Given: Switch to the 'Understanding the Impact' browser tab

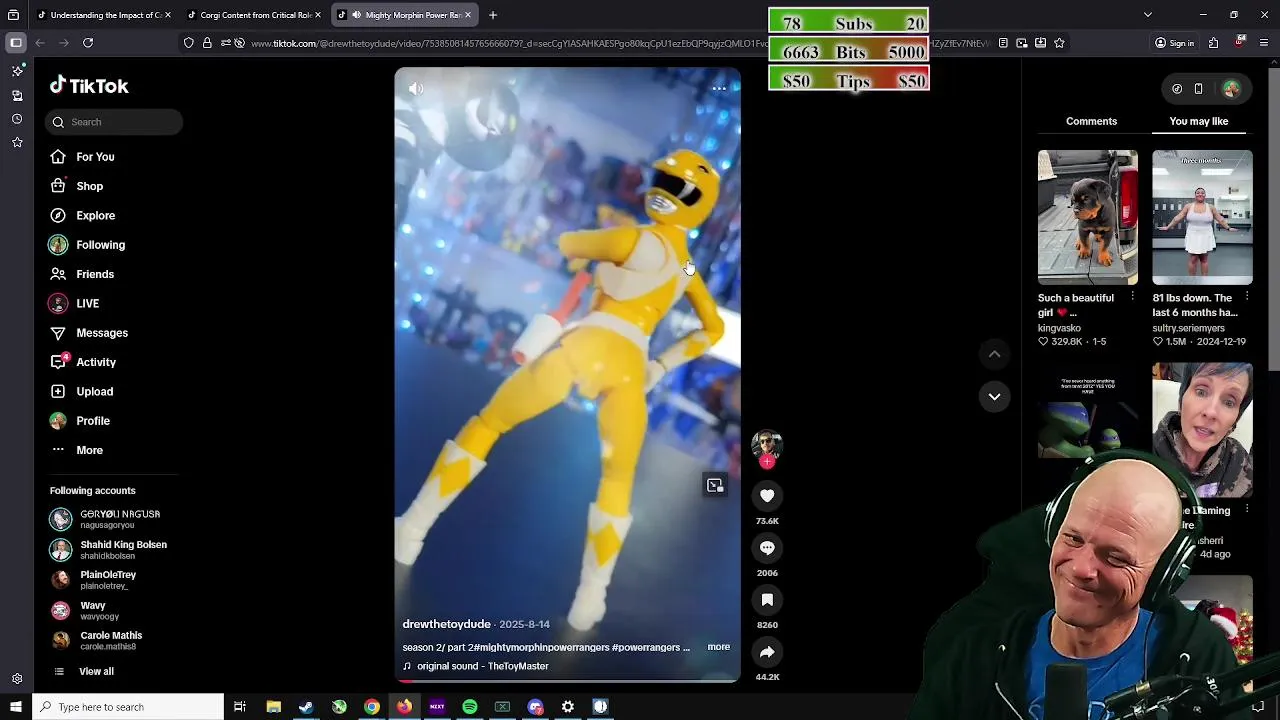Looking at the screenshot, I should [104, 15].
